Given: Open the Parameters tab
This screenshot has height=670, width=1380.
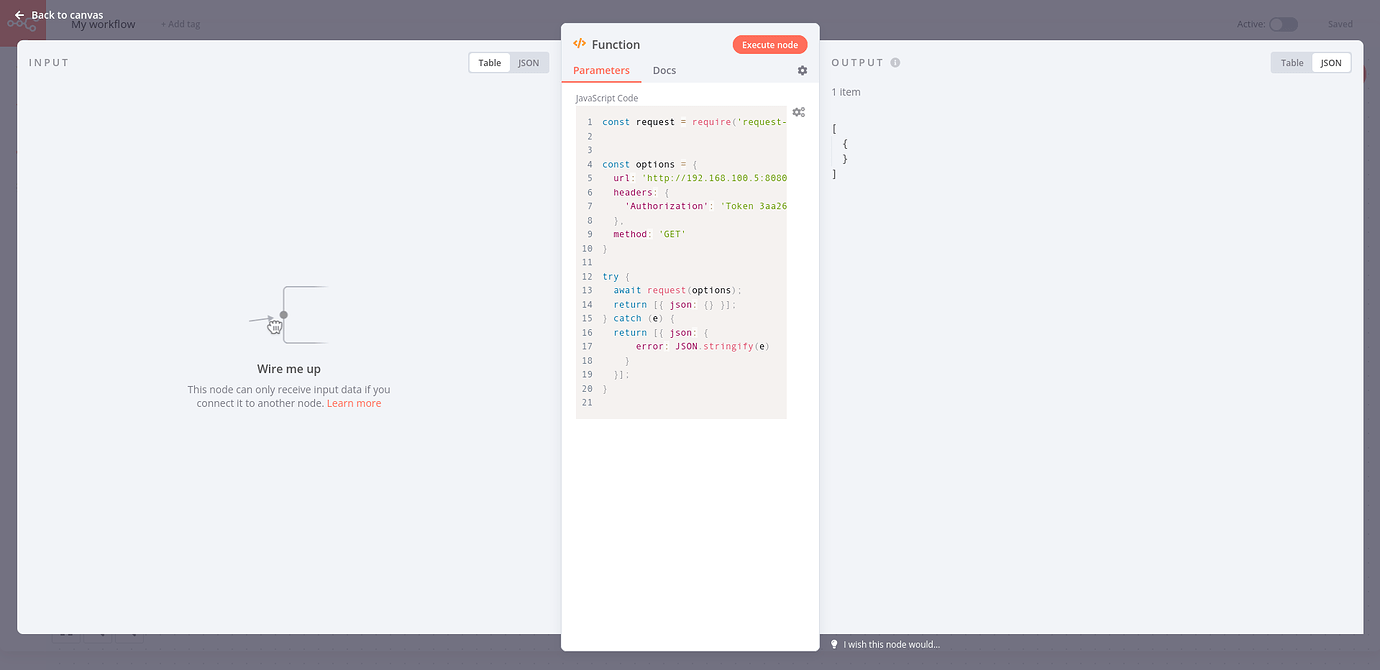Looking at the screenshot, I should (601, 71).
